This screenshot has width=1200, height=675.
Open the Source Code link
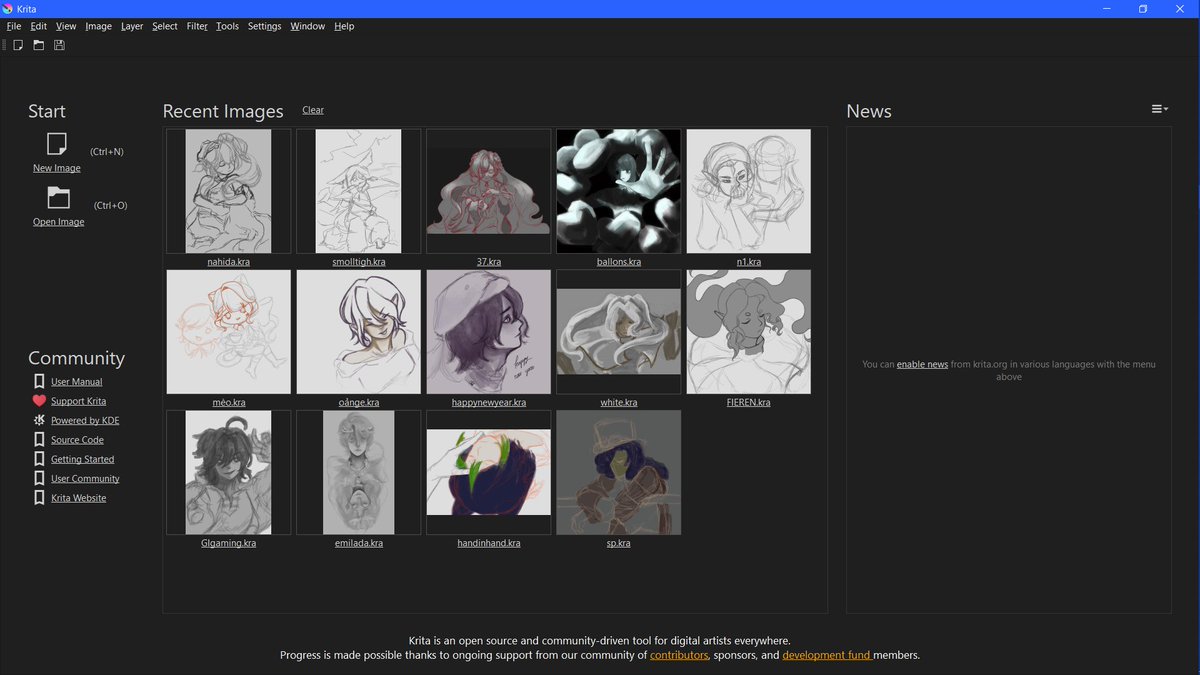point(77,440)
